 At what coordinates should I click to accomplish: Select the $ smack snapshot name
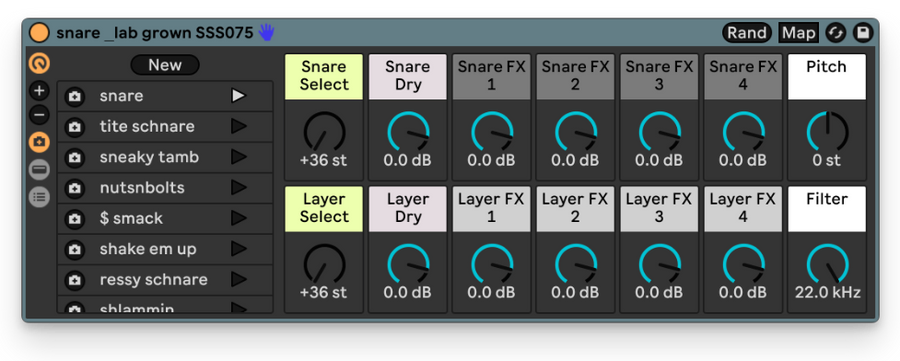click(x=131, y=218)
